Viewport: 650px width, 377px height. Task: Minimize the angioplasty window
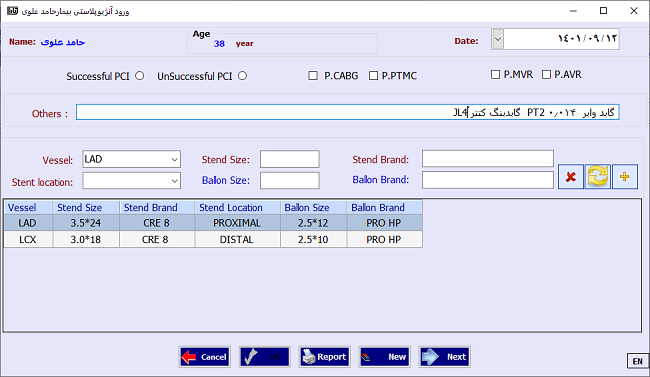tap(573, 11)
